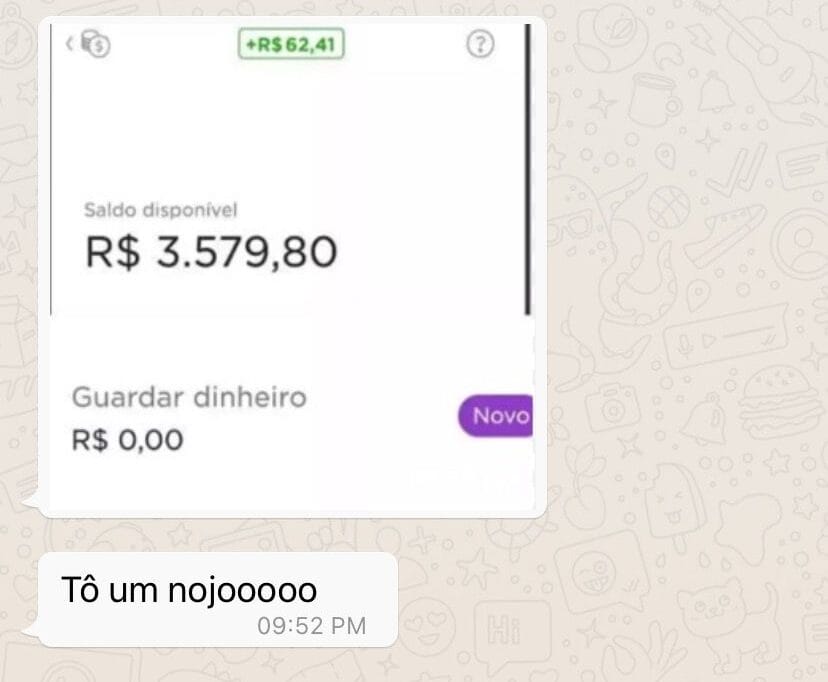Open the Guardar dinheiro section
828x682 pixels.
[189, 397]
